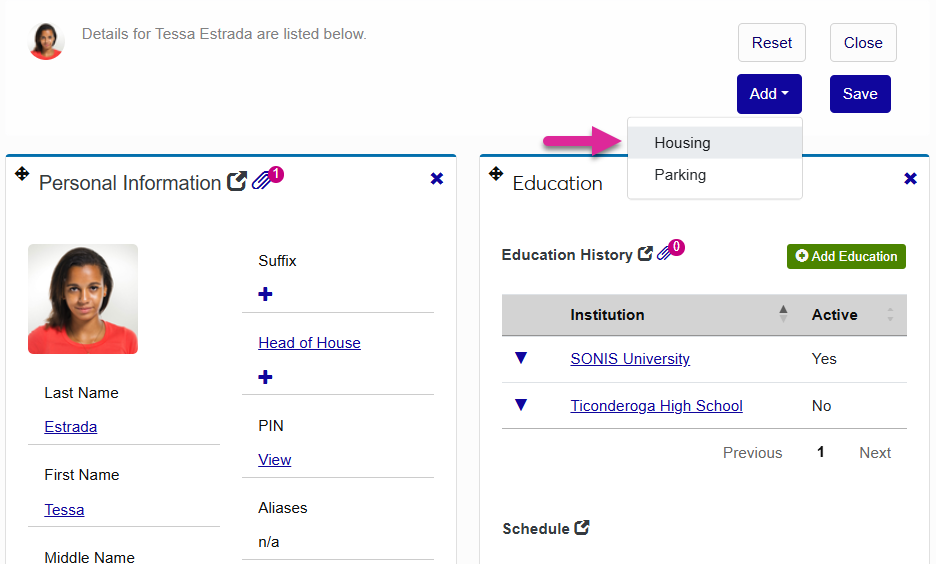
Task: Sort table by Institution column
Action: [x=783, y=314]
